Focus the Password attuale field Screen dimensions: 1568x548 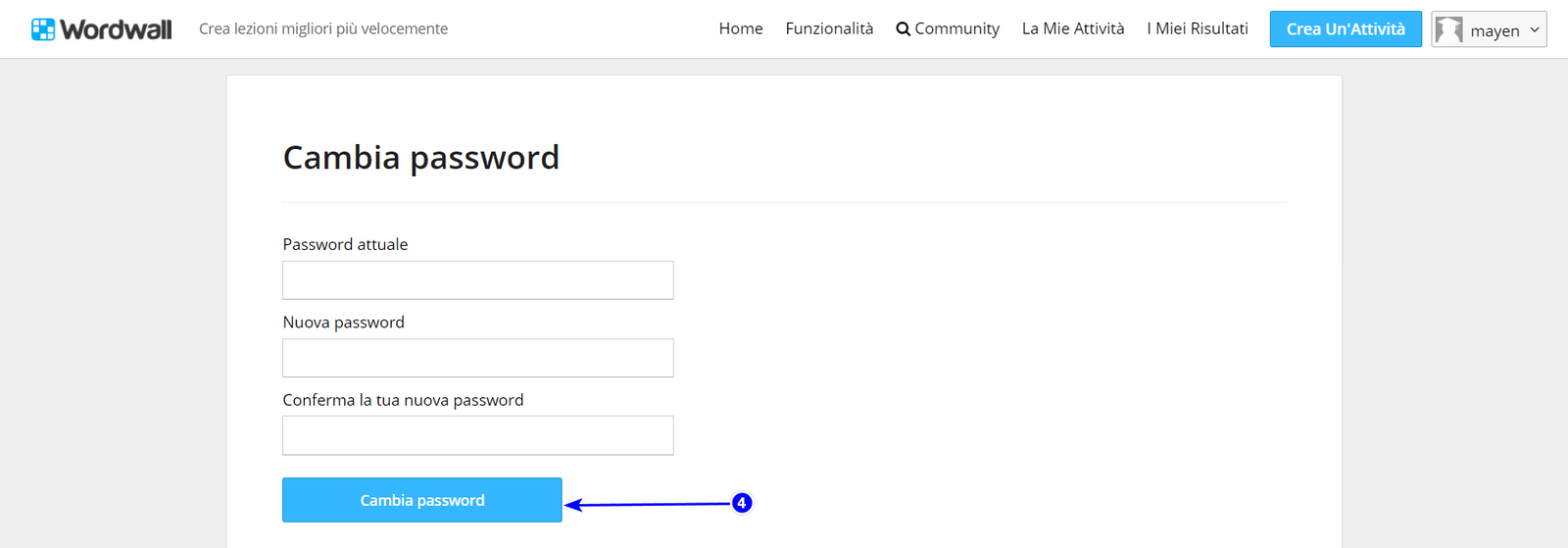478,280
